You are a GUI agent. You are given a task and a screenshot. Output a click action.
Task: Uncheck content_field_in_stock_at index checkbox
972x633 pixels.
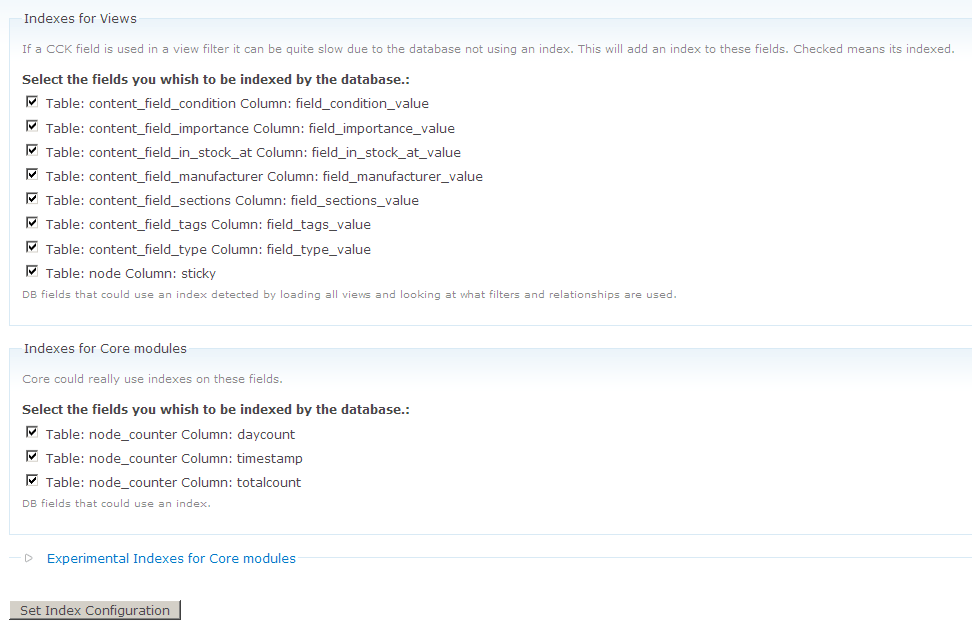(x=32, y=151)
